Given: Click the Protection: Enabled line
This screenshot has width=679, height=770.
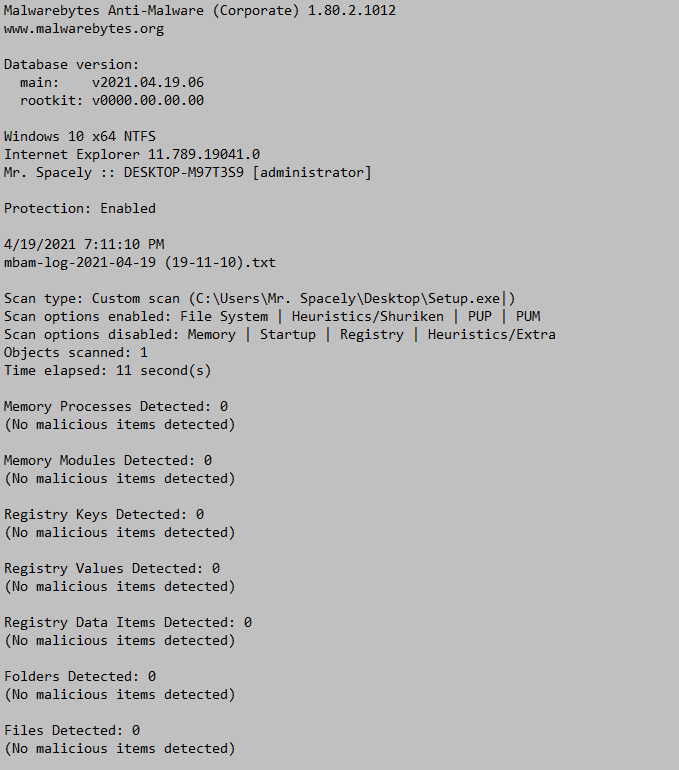Looking at the screenshot, I should point(80,208).
